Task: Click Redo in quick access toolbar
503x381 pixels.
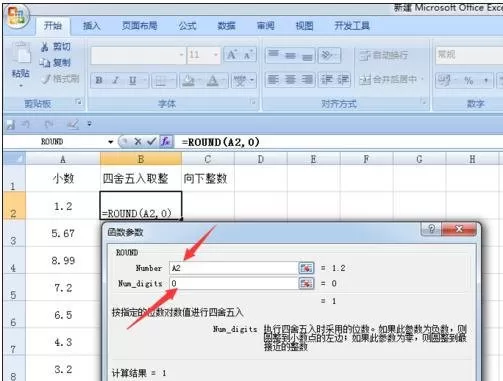Action: coord(49,125)
